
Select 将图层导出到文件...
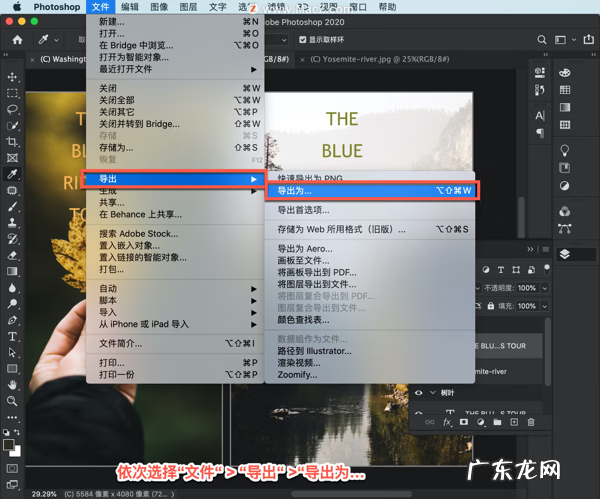[370, 284]
